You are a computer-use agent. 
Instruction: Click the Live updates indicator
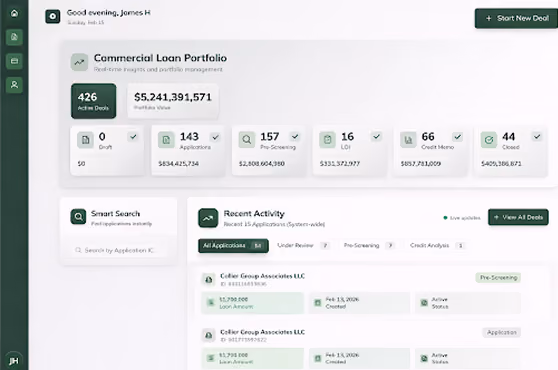pos(462,218)
